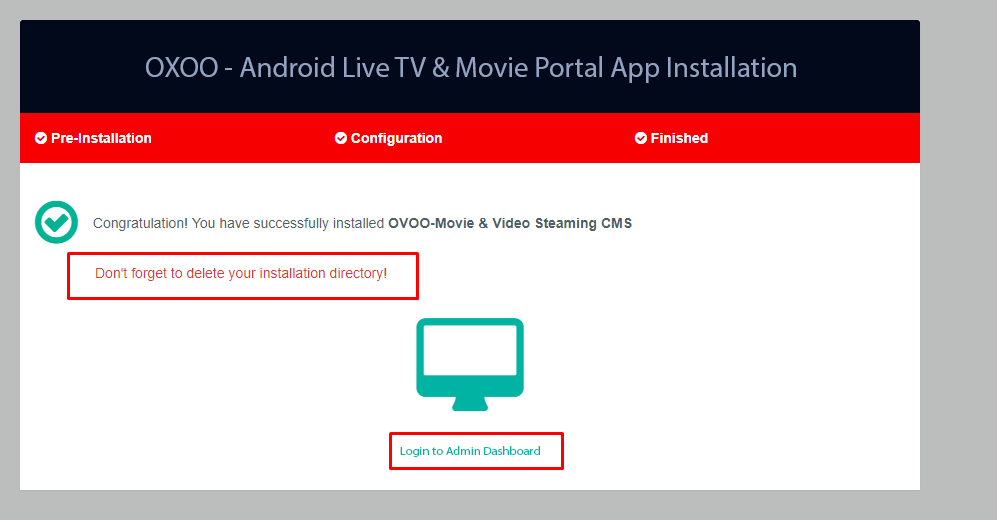Viewport: 997px width, 520px height.
Task: Click the checkmark icon beside Pre-Installation
Action: (x=41, y=138)
